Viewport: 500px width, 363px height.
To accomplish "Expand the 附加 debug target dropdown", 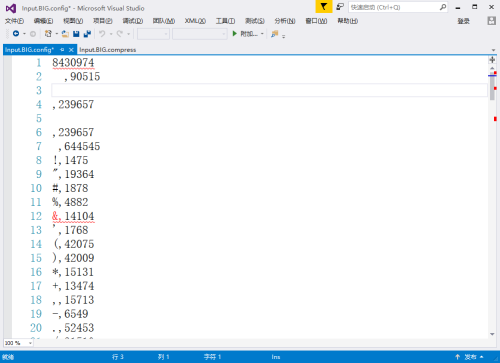I will [262, 34].
